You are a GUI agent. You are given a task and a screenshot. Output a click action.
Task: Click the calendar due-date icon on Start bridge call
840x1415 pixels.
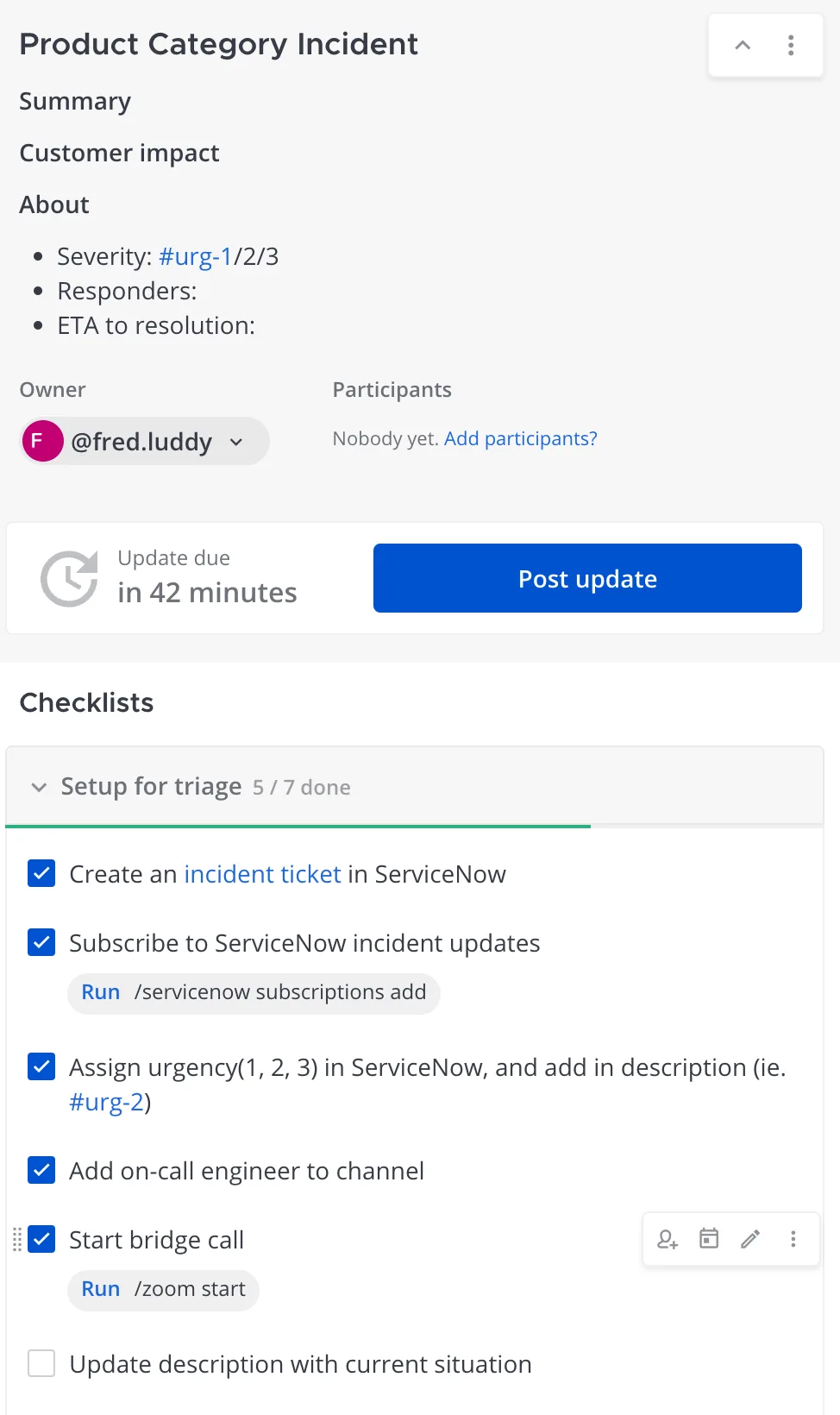pos(709,1240)
